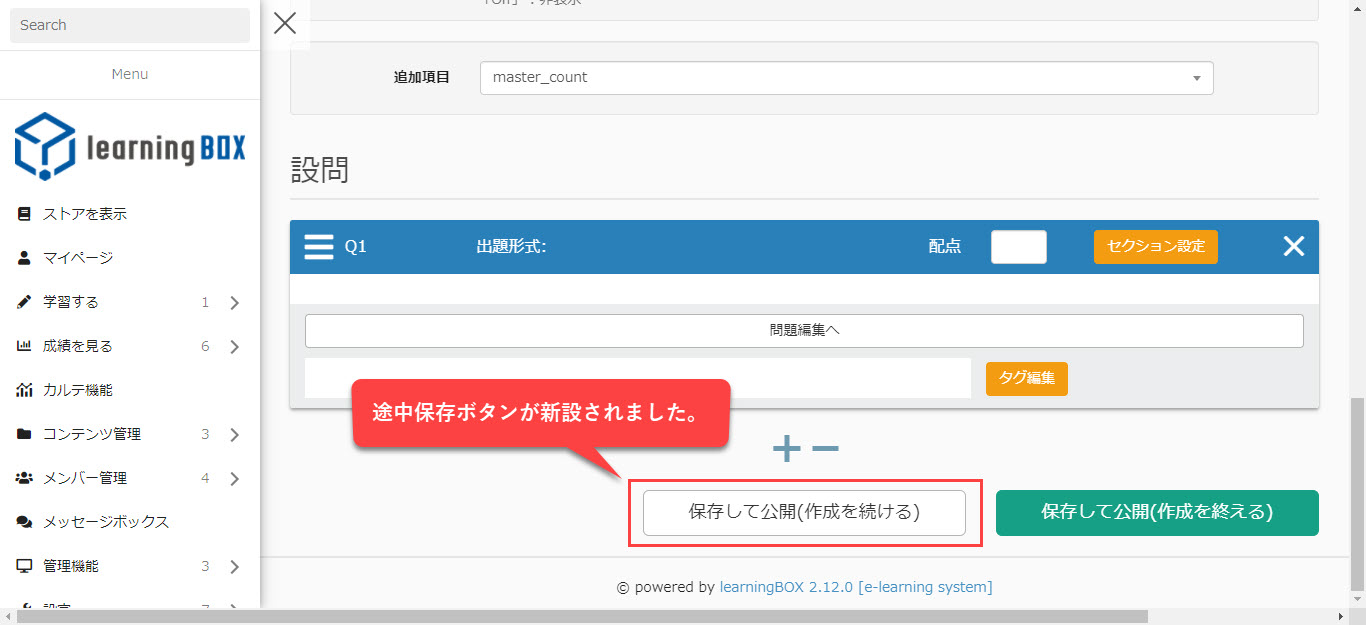Add a question with the plus icon
1366x625 pixels.
[x=787, y=450]
